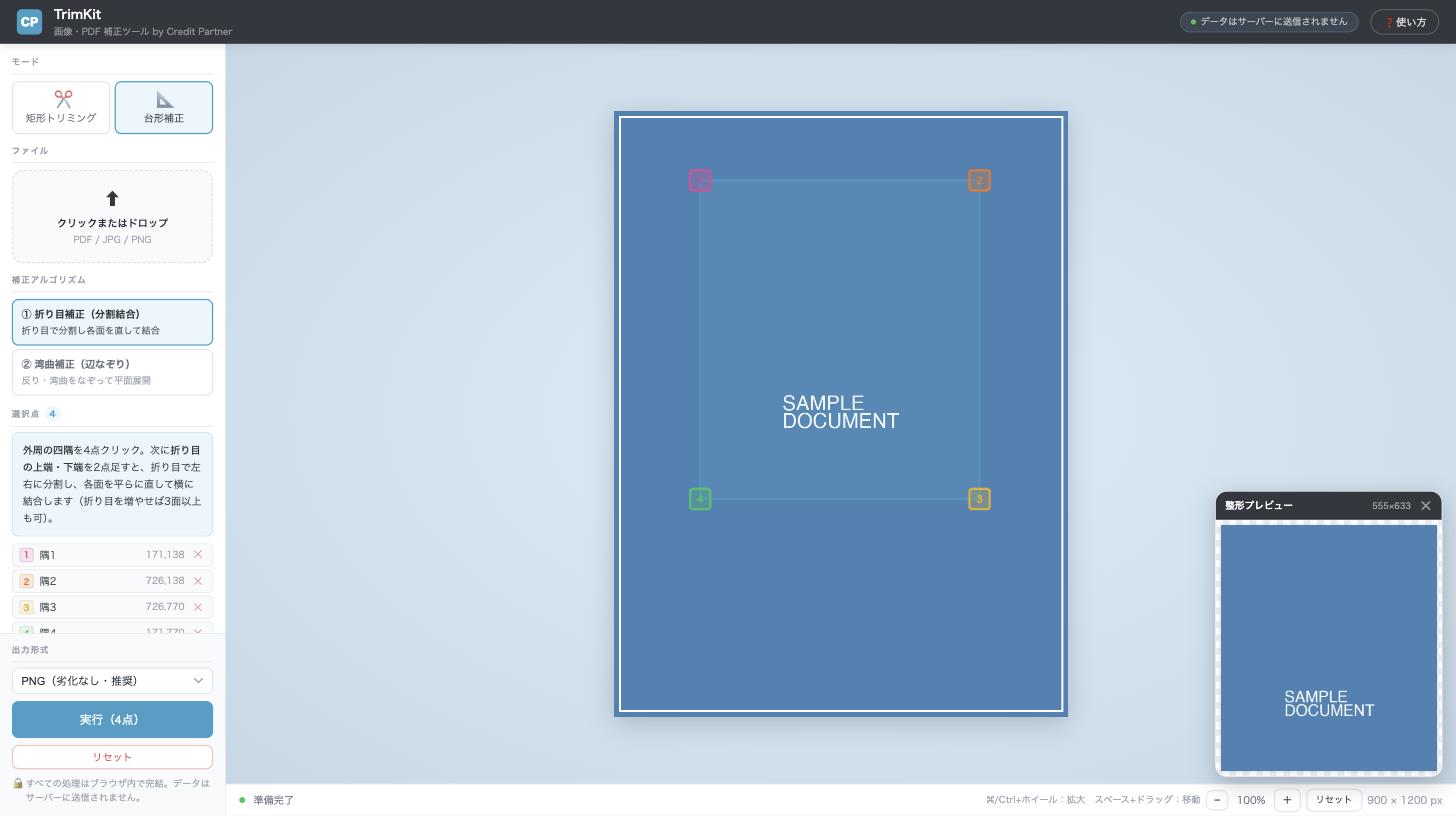Click green corner handle 4 on canvas
Screen dimensions: 1456x816
(700, 499)
